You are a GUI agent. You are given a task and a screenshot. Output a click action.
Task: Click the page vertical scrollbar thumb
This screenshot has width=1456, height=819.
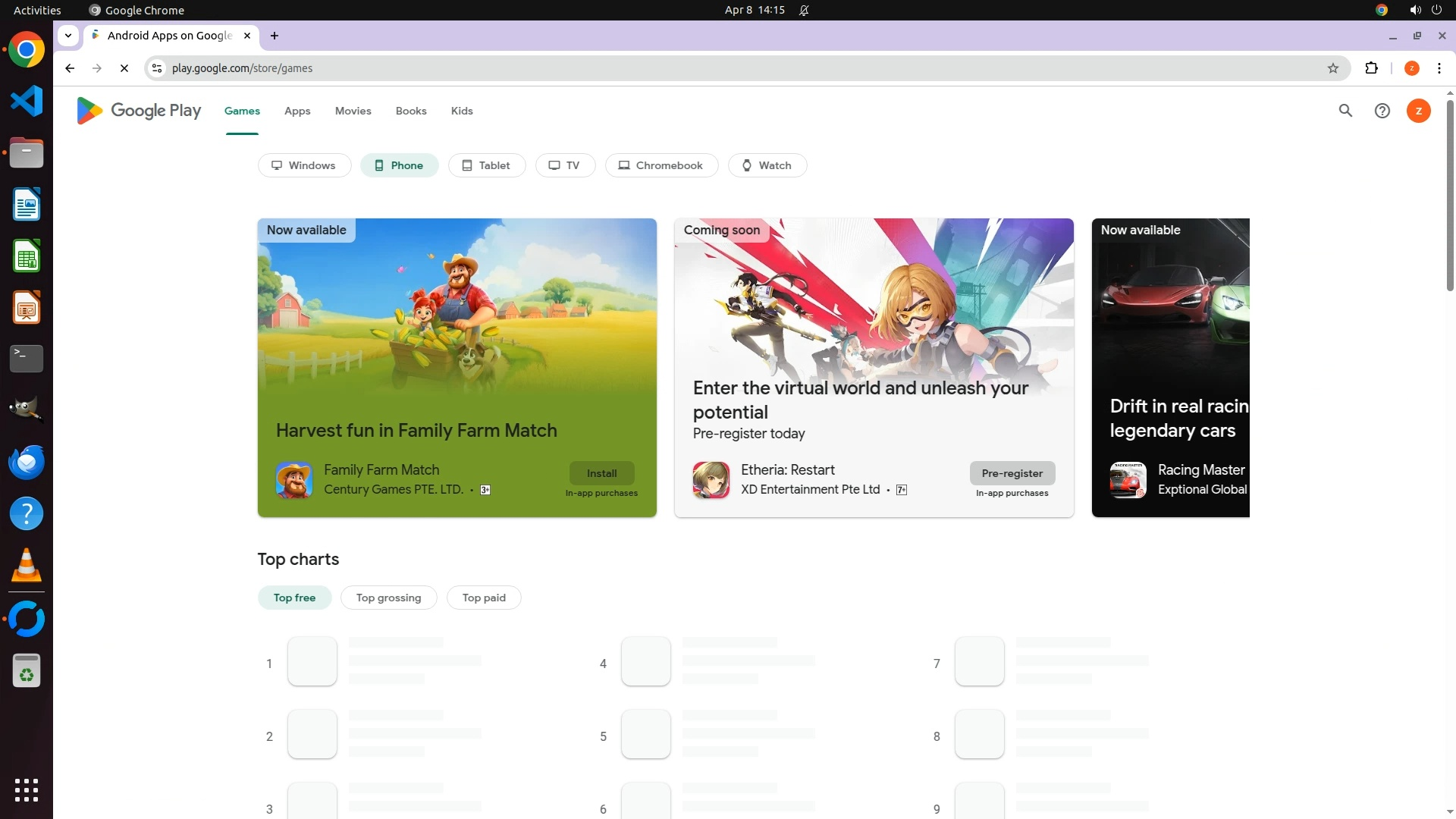tap(1450, 197)
